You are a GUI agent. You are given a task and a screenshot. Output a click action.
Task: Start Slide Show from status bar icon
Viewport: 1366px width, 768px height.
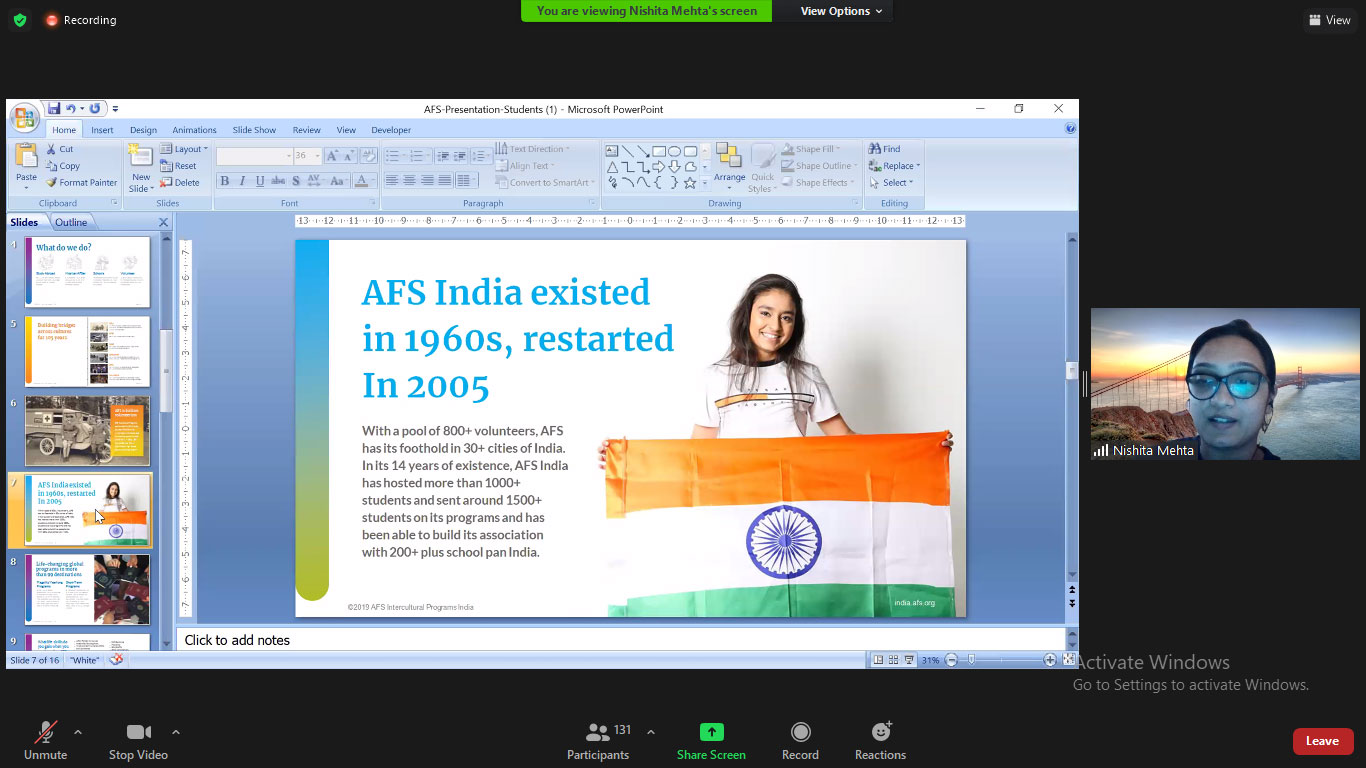pyautogui.click(x=908, y=660)
